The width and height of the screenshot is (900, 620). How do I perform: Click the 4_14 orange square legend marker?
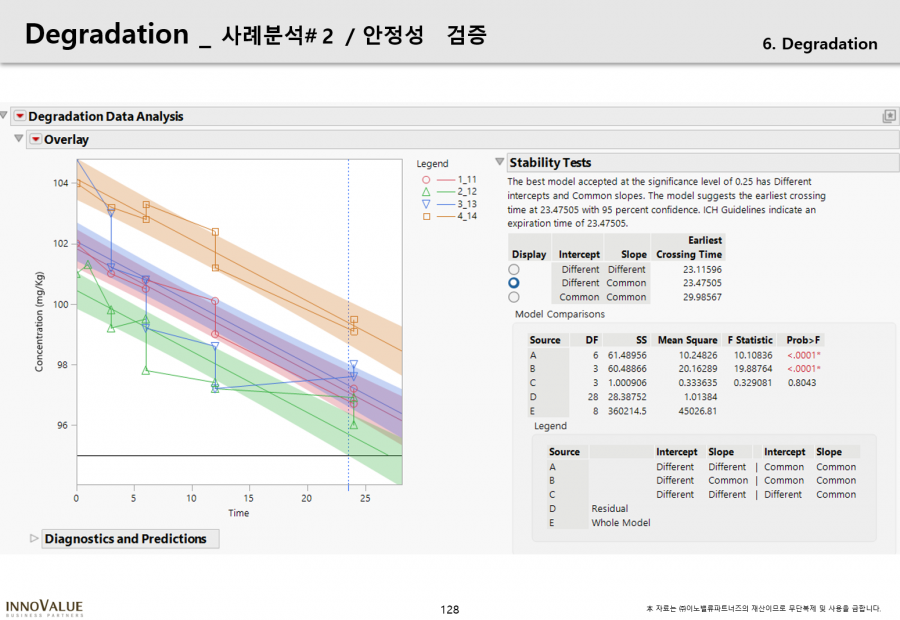426,216
